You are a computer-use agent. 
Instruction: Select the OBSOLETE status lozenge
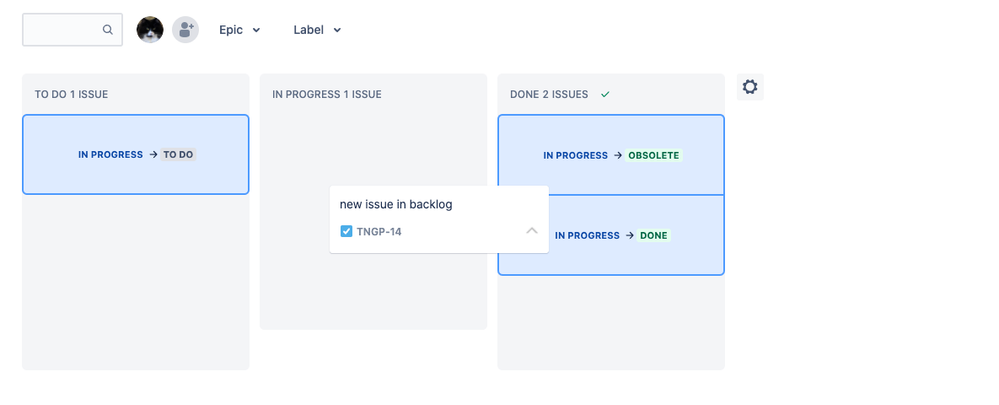[x=654, y=155]
